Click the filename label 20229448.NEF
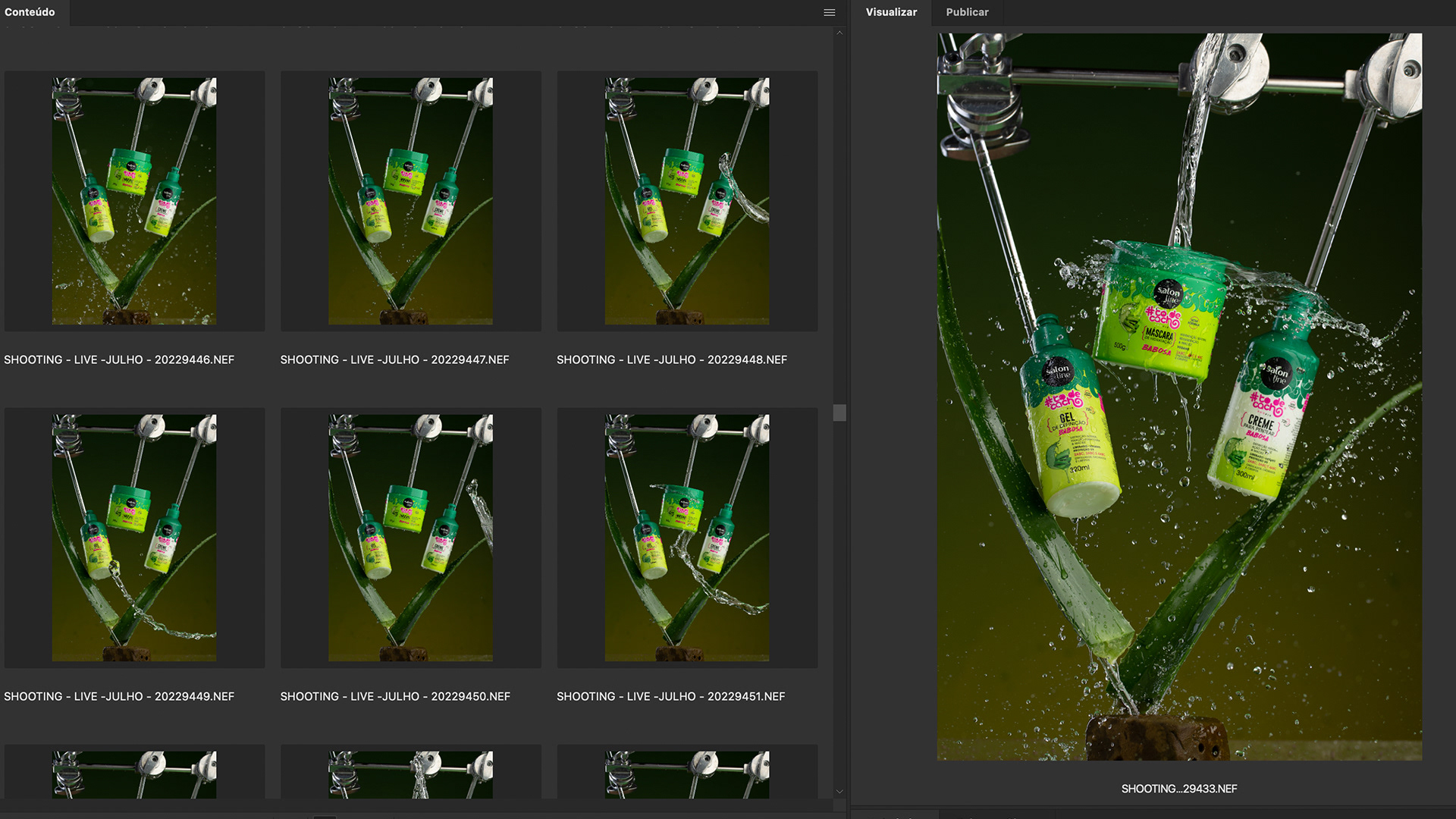1456x819 pixels. [672, 359]
